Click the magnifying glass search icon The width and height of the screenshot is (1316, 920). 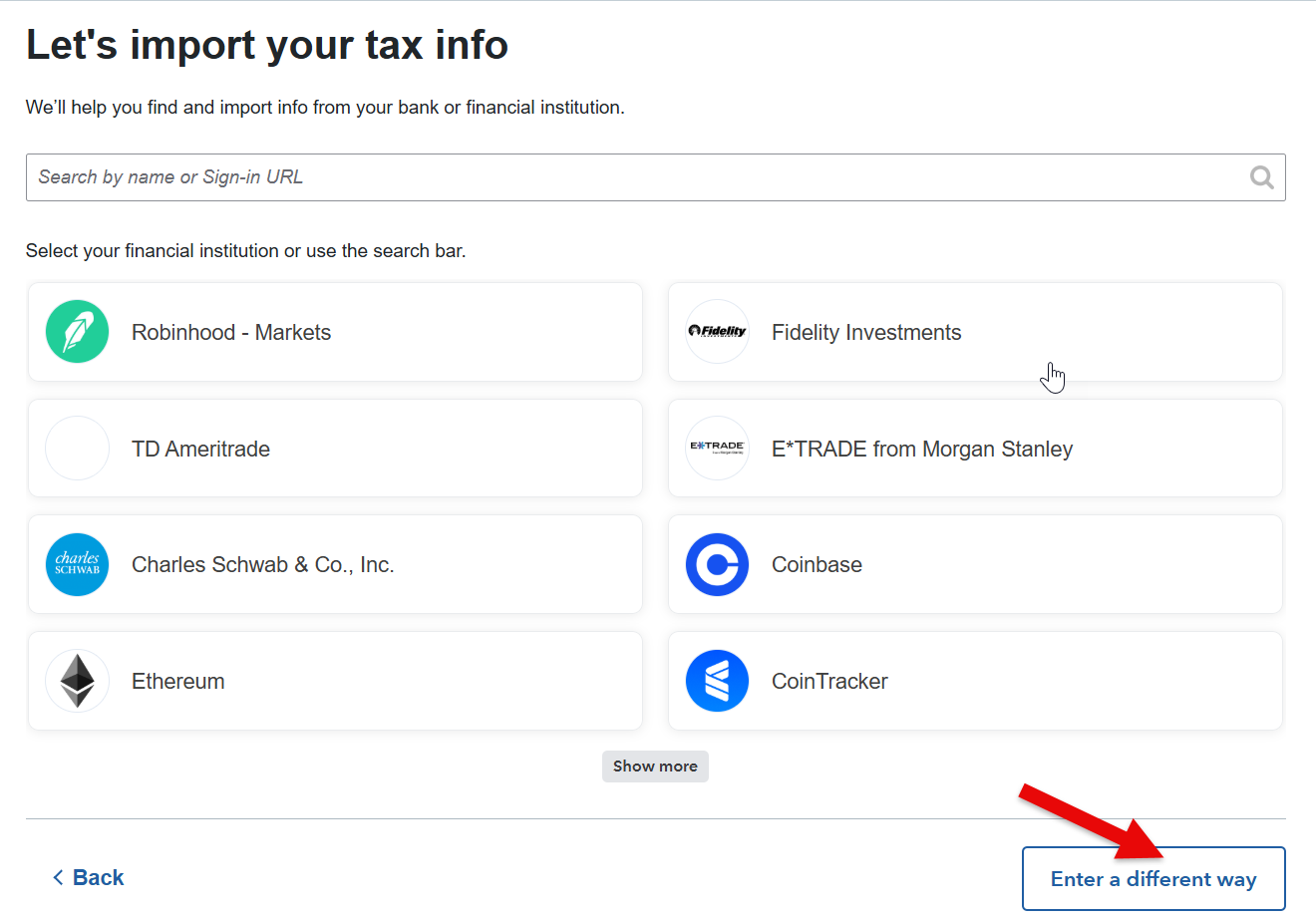[x=1262, y=177]
